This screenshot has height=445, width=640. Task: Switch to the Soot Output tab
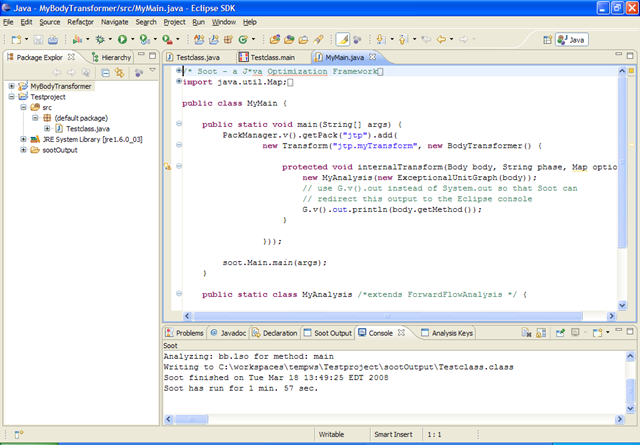[328, 333]
